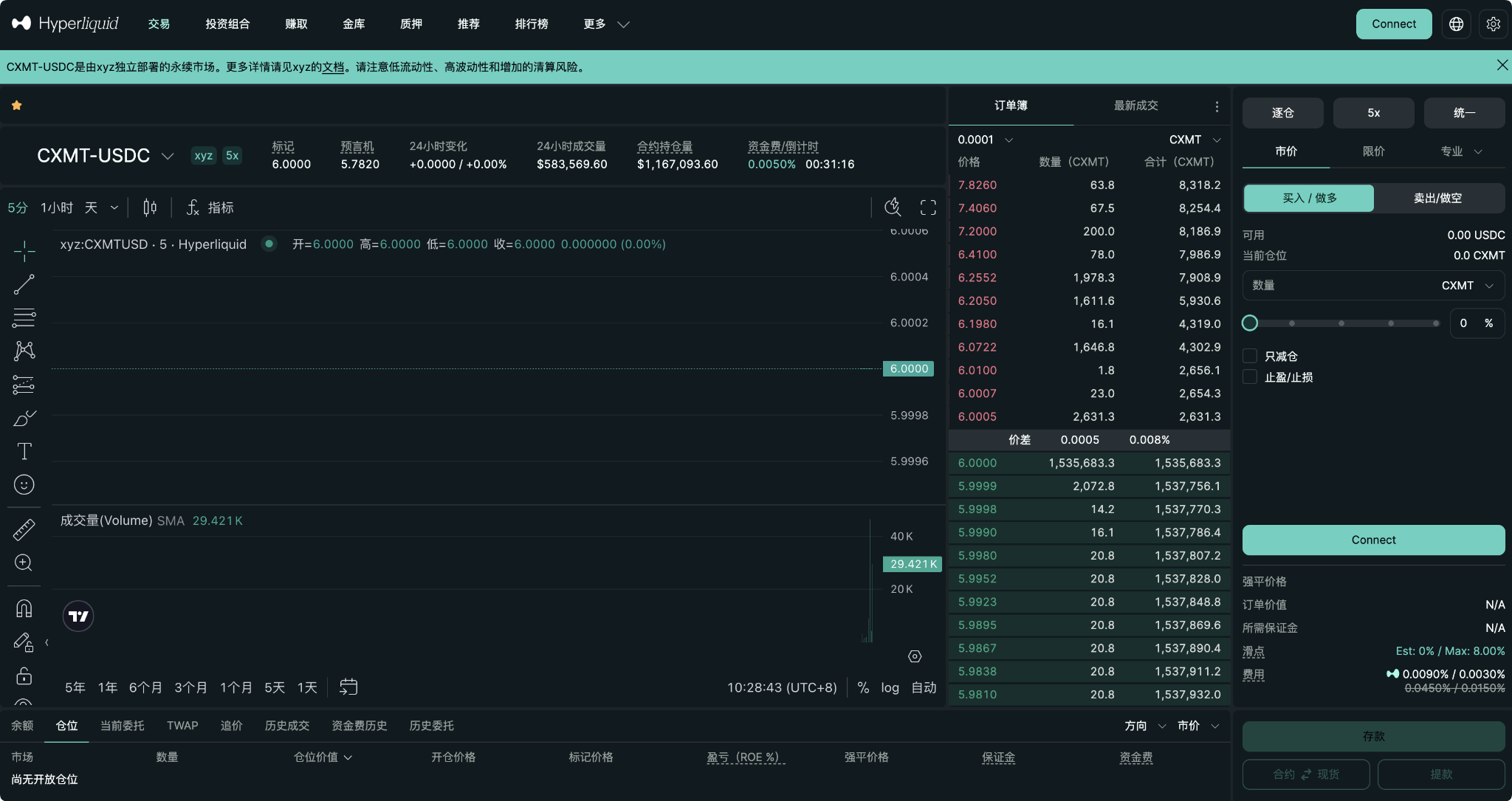Open the 逐仓 margin mode button
The height and width of the screenshot is (801, 1512).
(1283, 113)
